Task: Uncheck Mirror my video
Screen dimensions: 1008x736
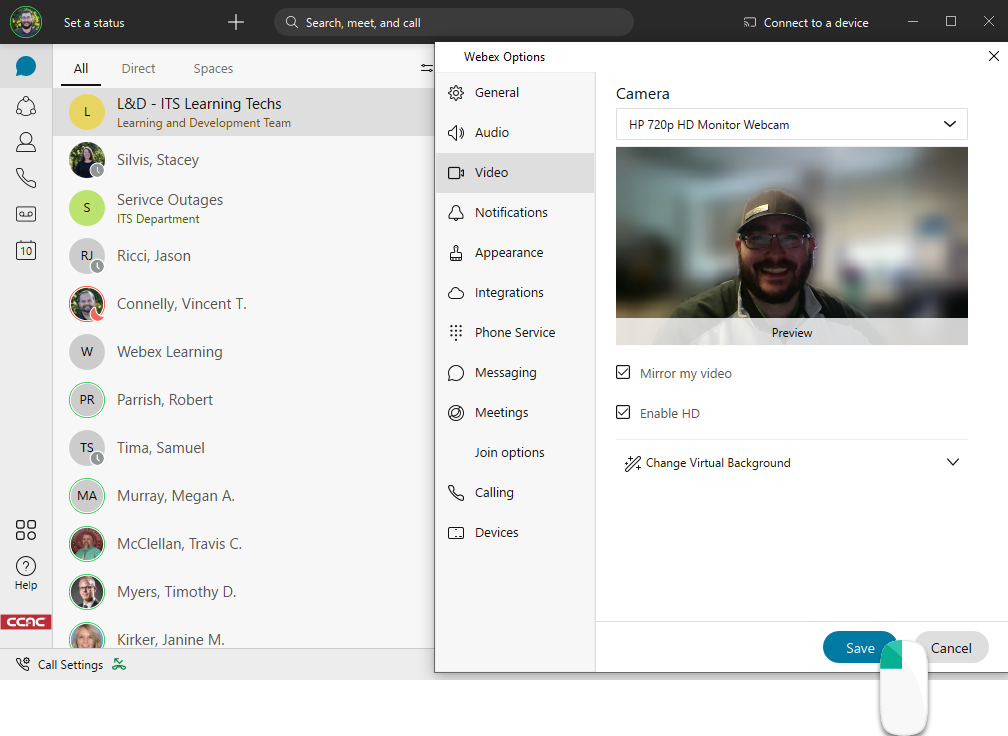Action: (623, 373)
